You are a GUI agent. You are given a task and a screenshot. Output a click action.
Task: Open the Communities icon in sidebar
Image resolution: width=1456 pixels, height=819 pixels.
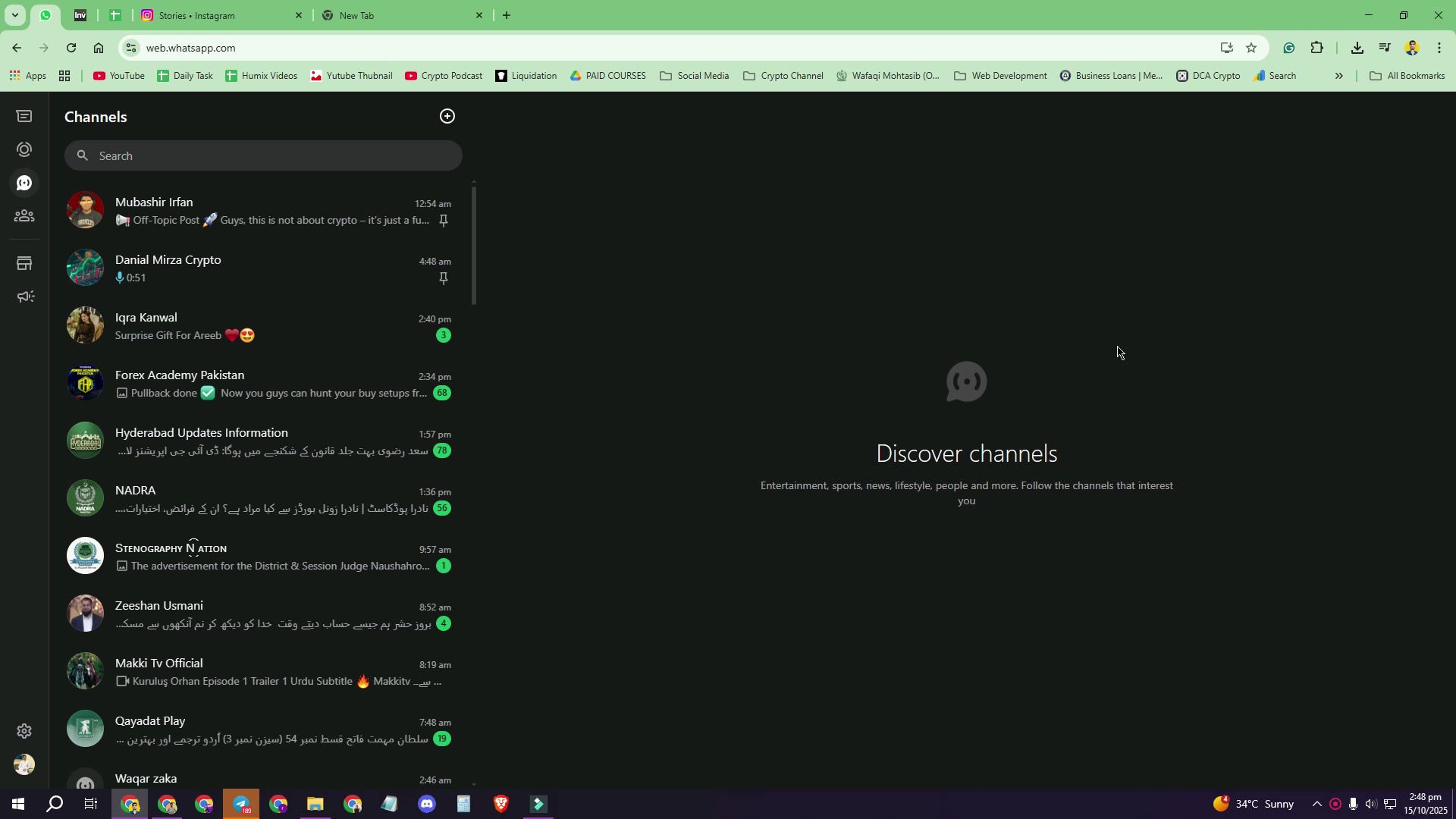click(x=24, y=216)
